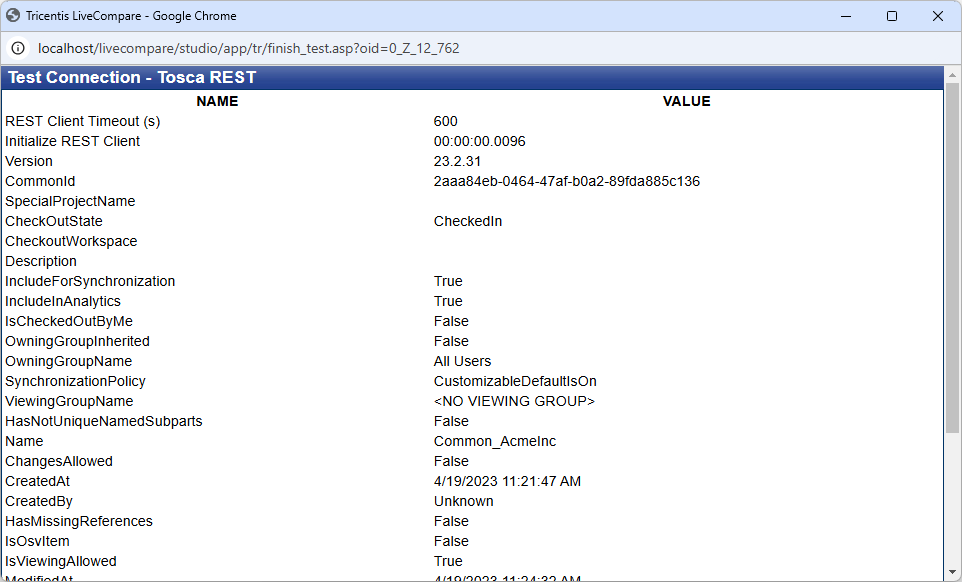Click the Description label

point(41,261)
